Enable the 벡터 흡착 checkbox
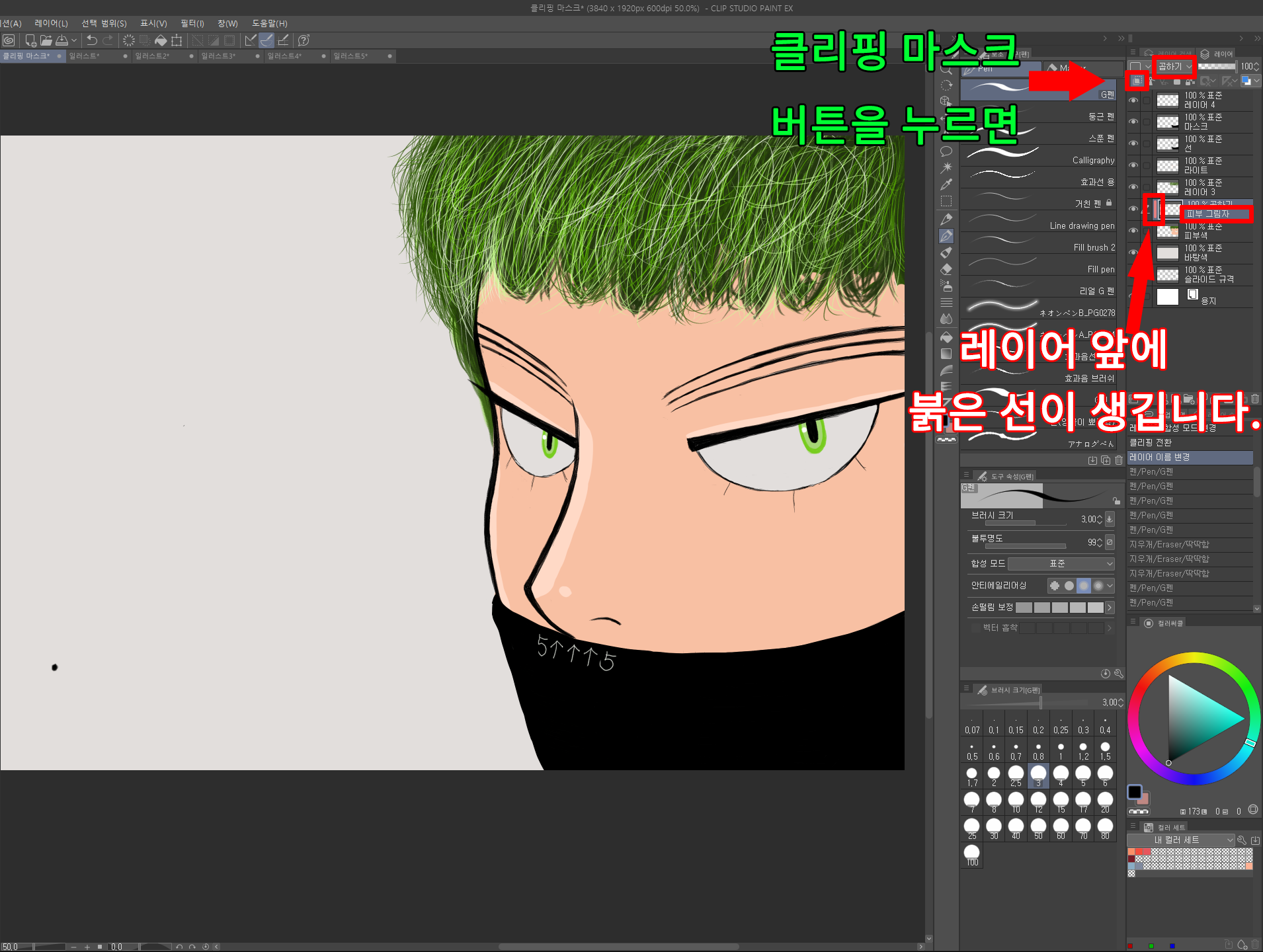Viewport: 1263px width, 952px height. [976, 628]
